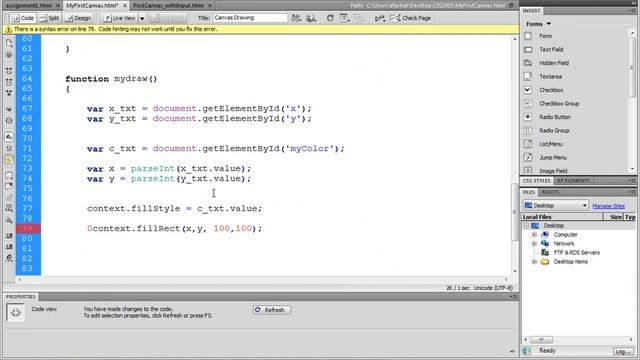
Task: Click the Files panel horizontal scrollbar thumb
Action: 541,340
